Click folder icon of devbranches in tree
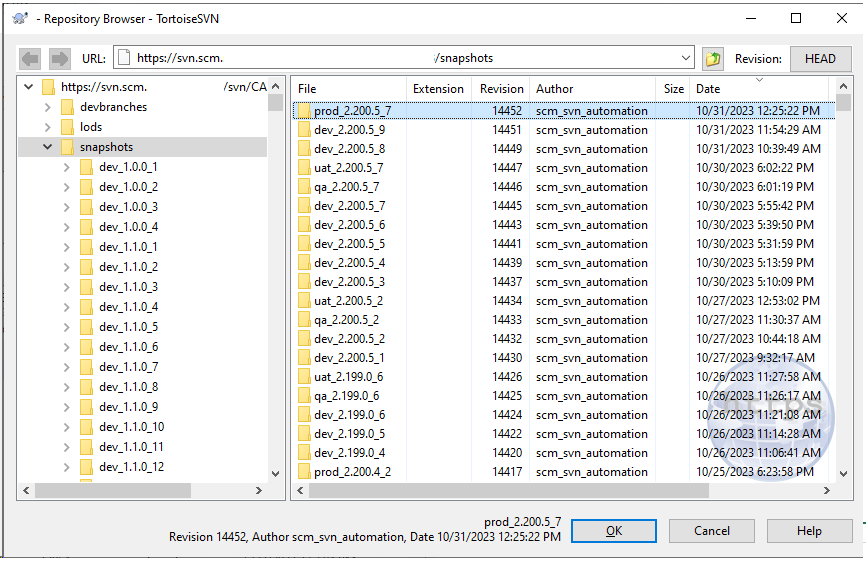 click(67, 107)
